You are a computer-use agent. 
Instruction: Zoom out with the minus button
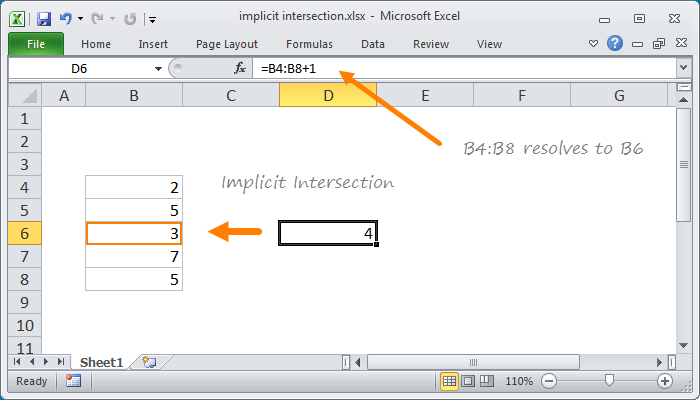point(549,381)
